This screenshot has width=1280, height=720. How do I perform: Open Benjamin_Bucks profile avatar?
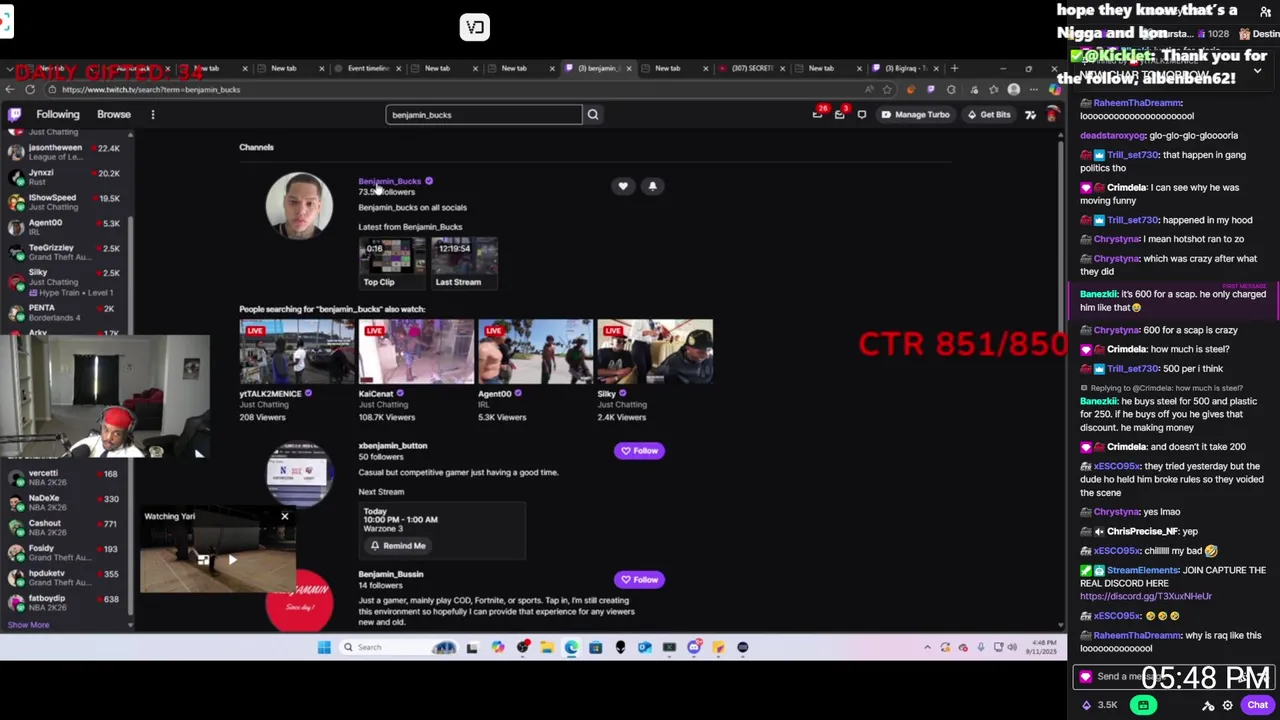299,205
